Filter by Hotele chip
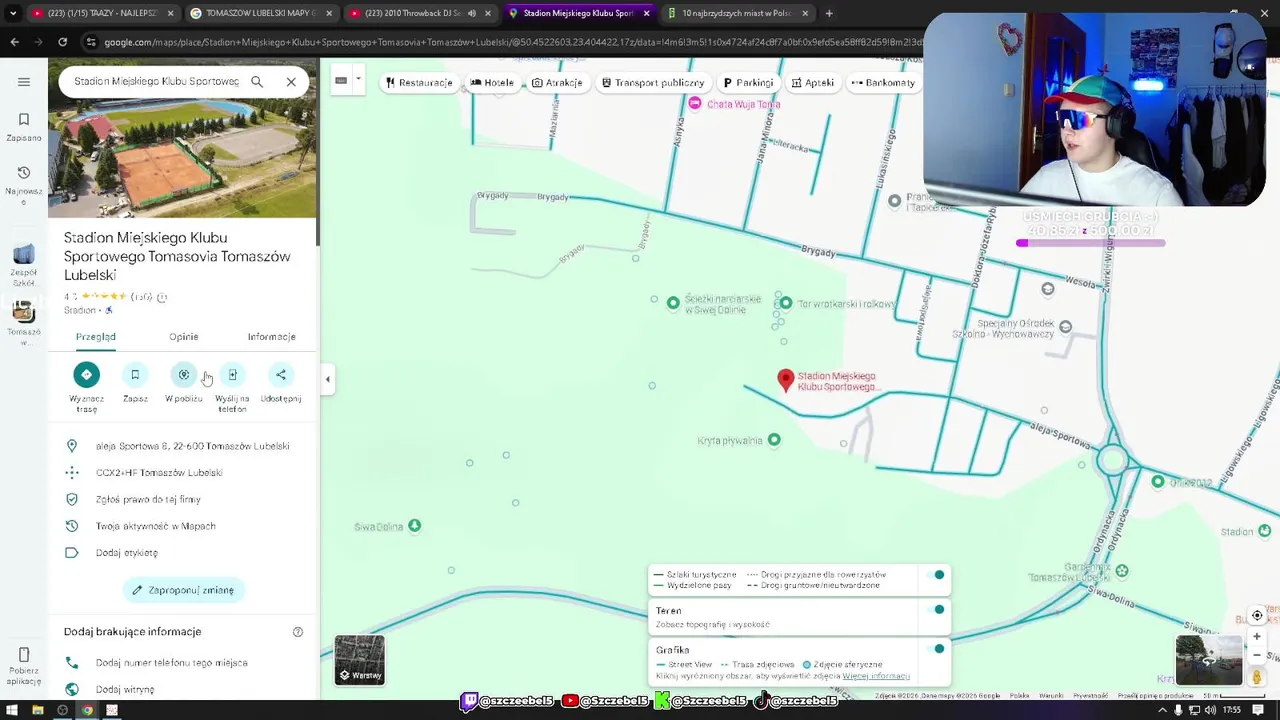Image resolution: width=1280 pixels, height=720 pixels. click(x=492, y=82)
